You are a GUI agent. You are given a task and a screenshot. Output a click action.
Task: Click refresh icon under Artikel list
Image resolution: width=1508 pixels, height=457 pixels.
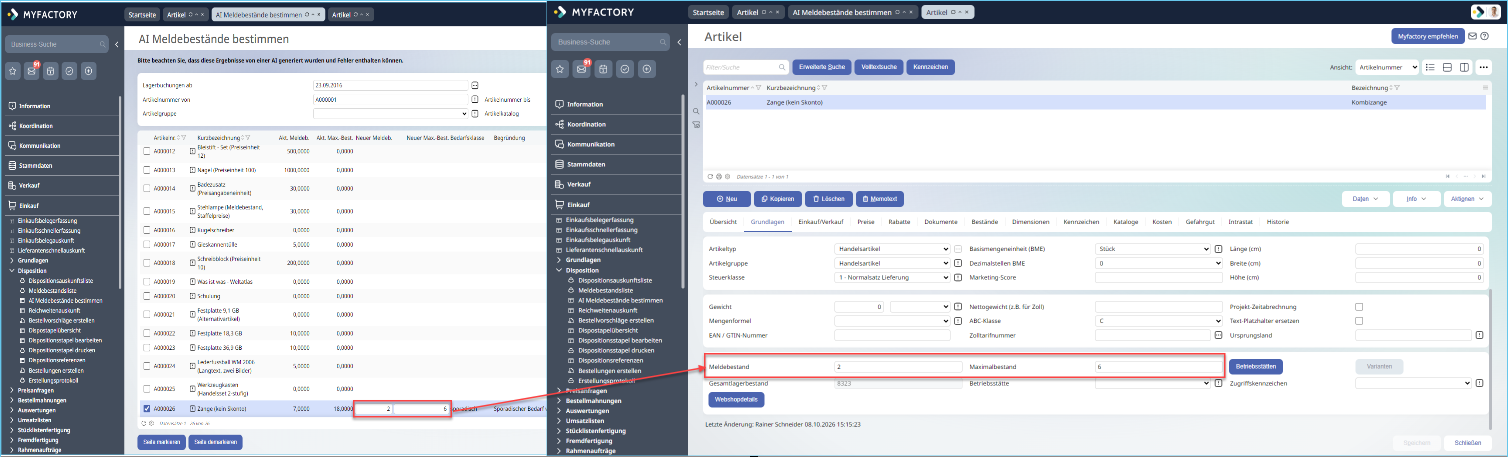[709, 176]
